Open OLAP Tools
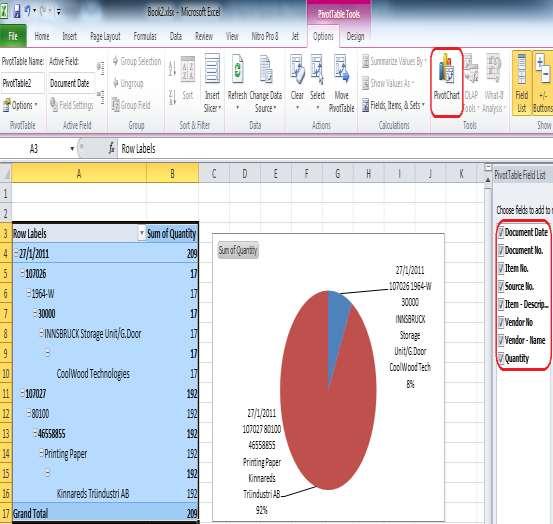This screenshot has width=553, height=524. tap(471, 83)
